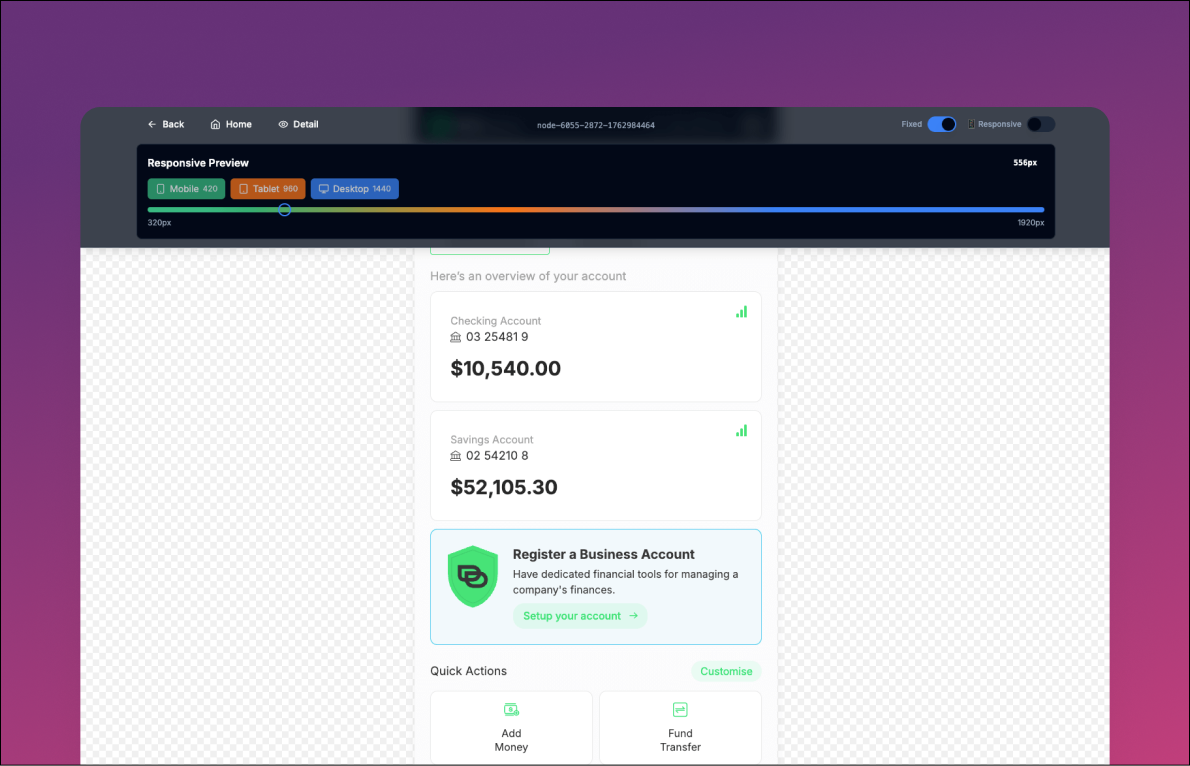Screen dimensions: 1190x766
Task: Click the arrow in Setup your account
Action: pyautogui.click(x=633, y=616)
